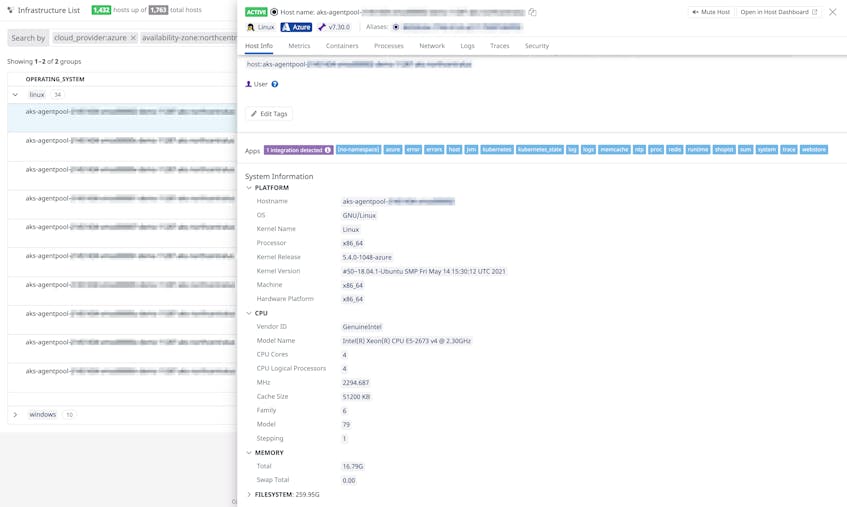Image resolution: width=847 pixels, height=507 pixels.
Task: Click the Edit Tags button
Action: [268, 114]
